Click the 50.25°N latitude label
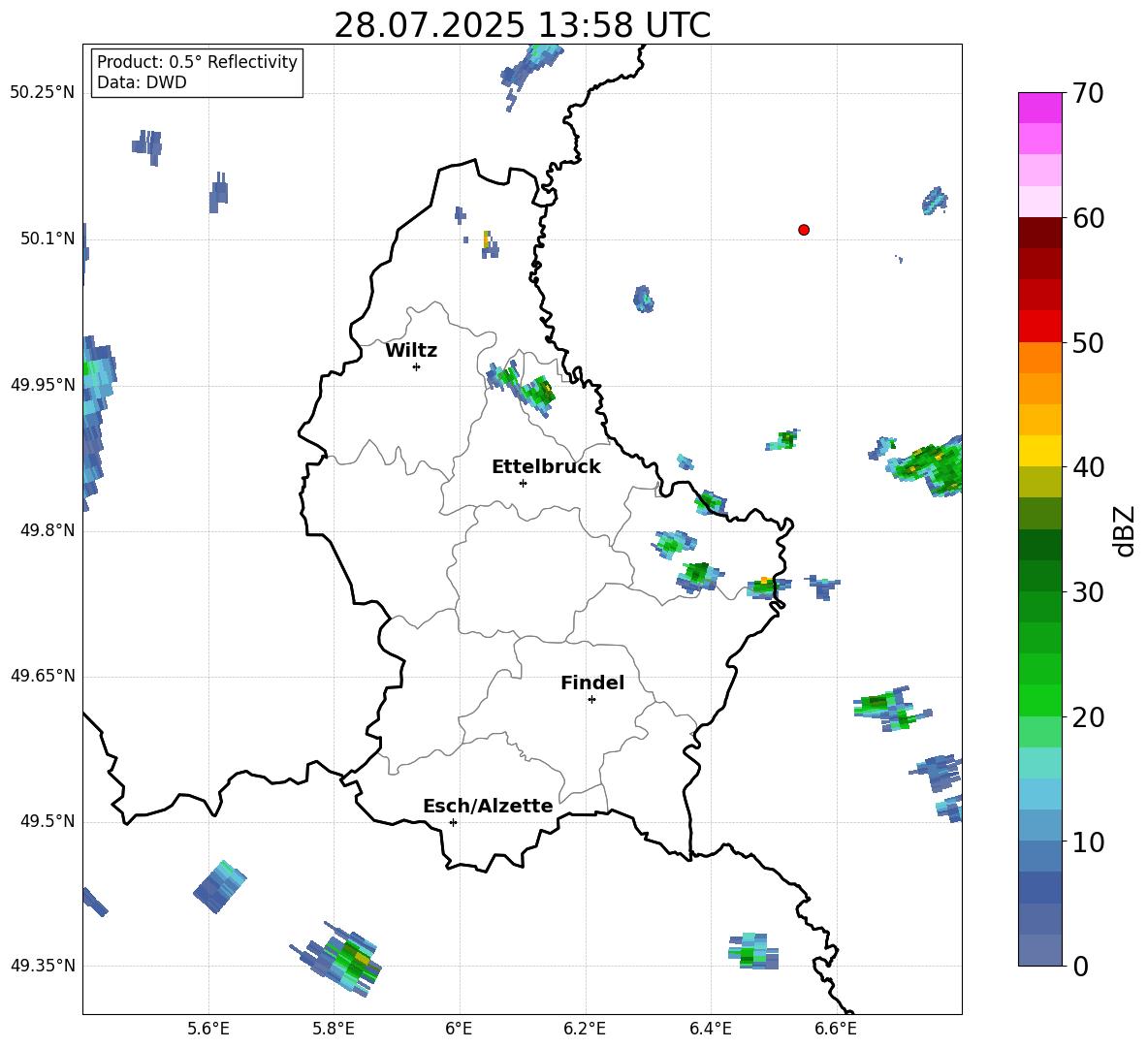The image size is (1148, 1048). pos(42,93)
